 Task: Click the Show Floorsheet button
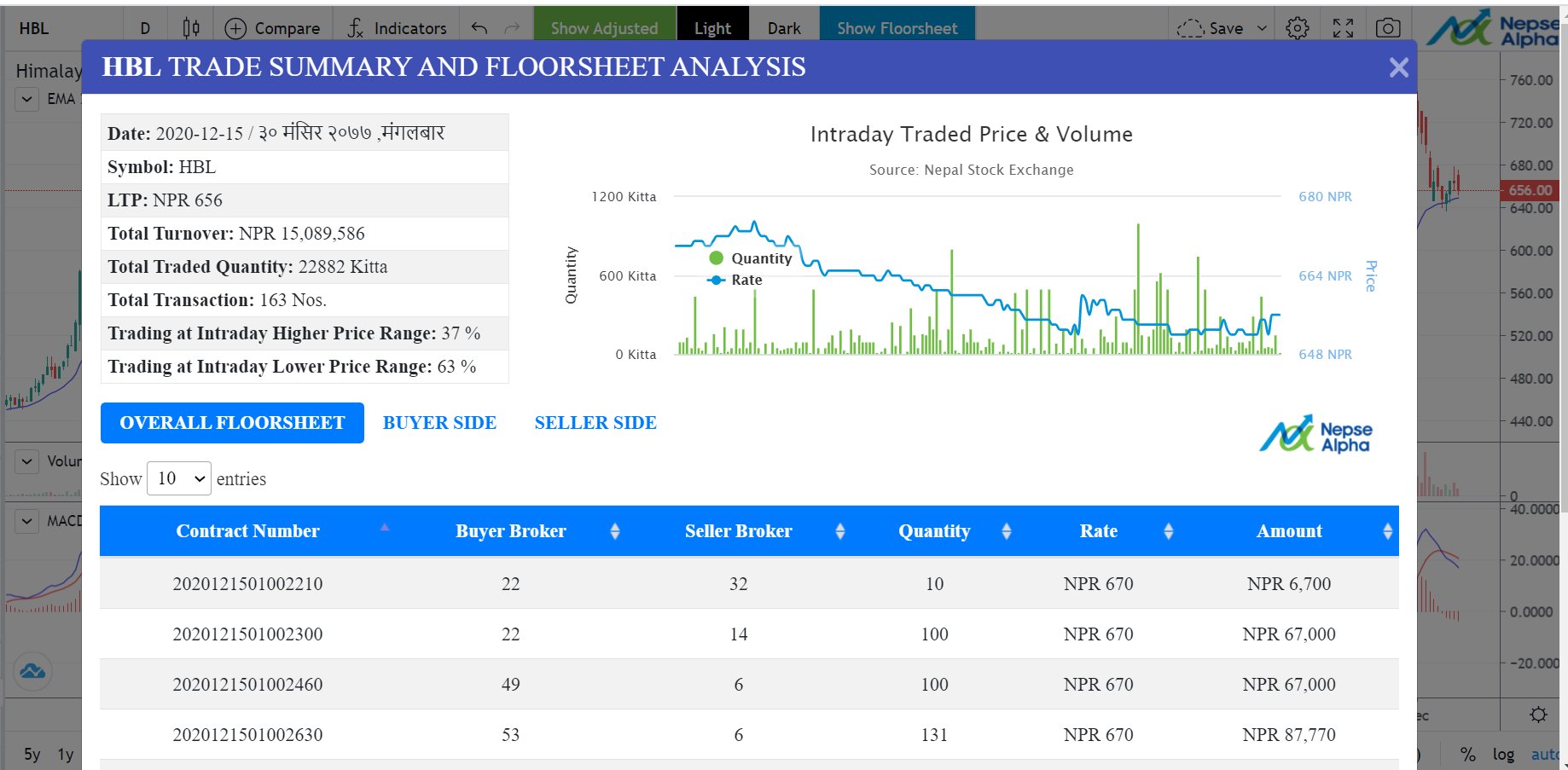[x=897, y=28]
